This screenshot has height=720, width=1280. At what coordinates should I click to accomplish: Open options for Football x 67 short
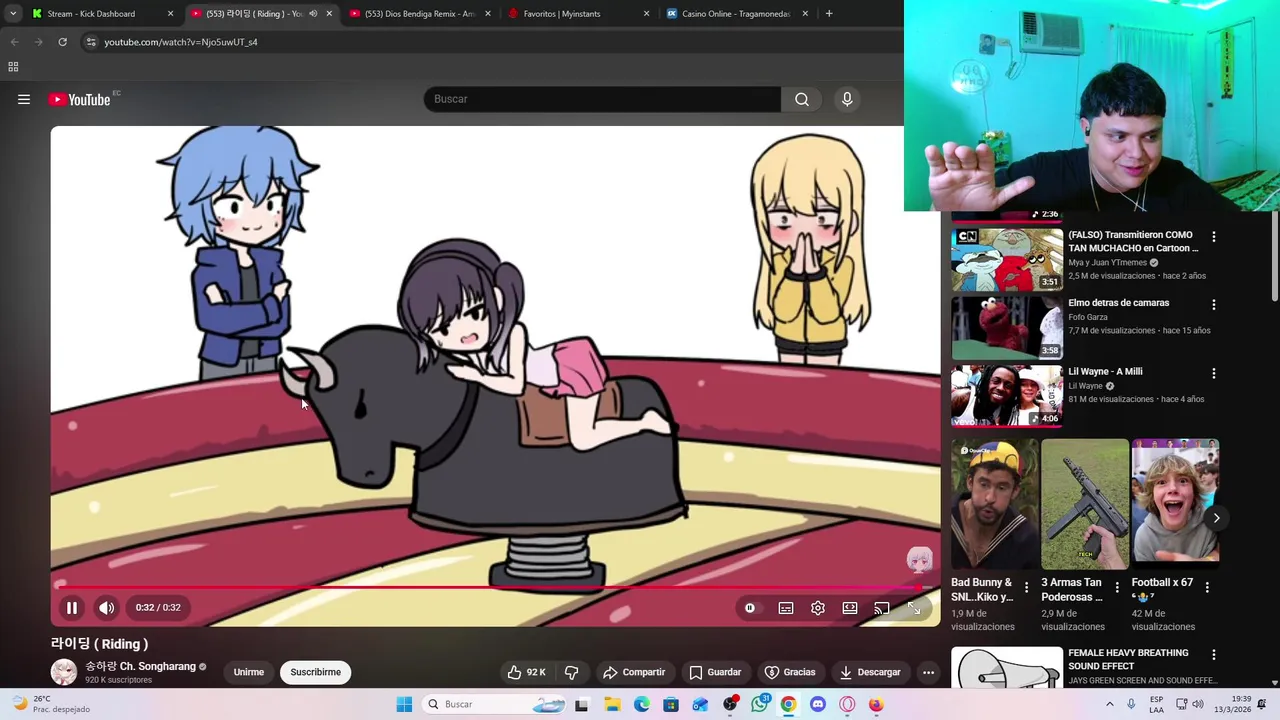click(1207, 588)
